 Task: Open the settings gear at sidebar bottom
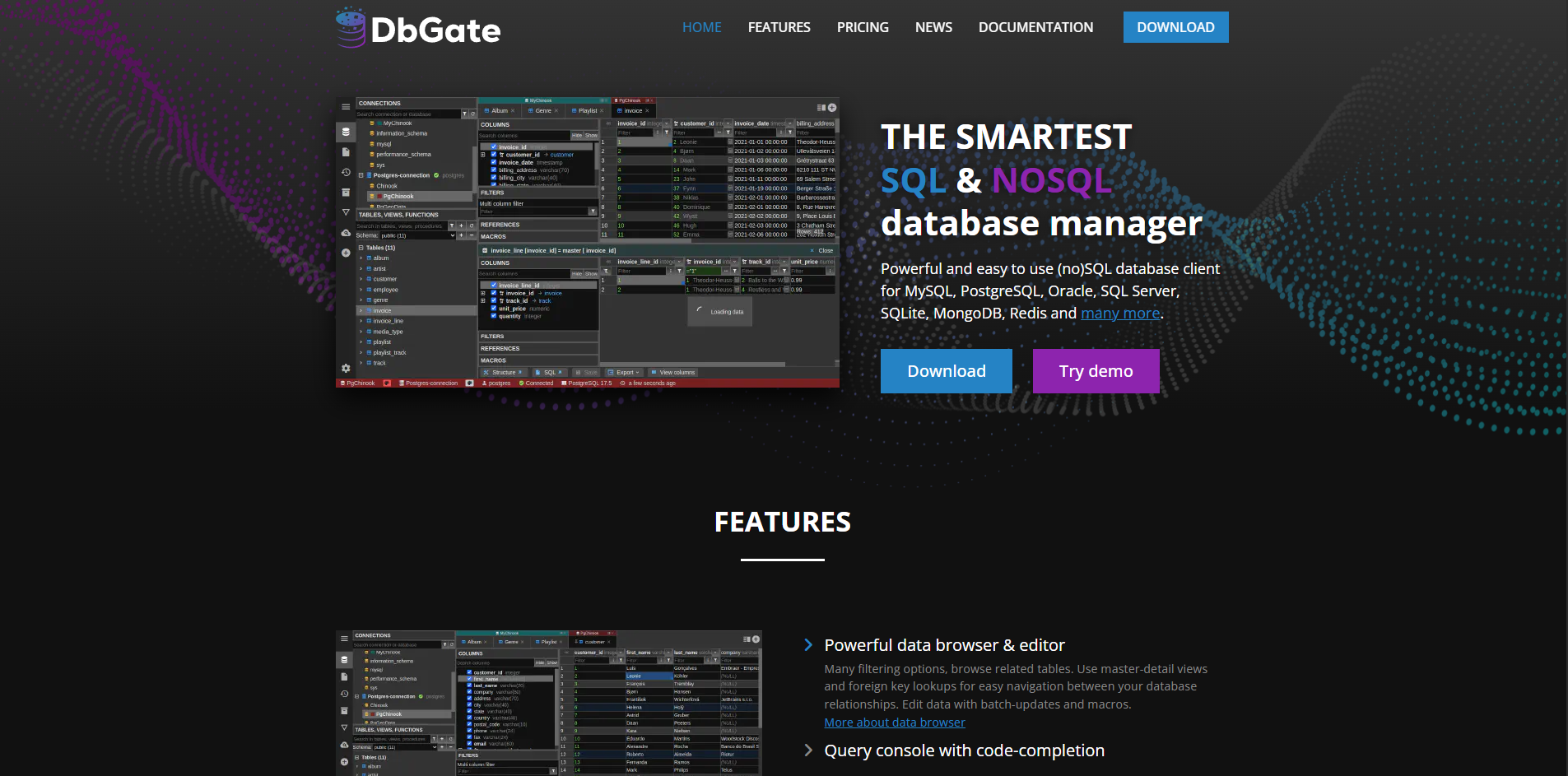point(346,369)
